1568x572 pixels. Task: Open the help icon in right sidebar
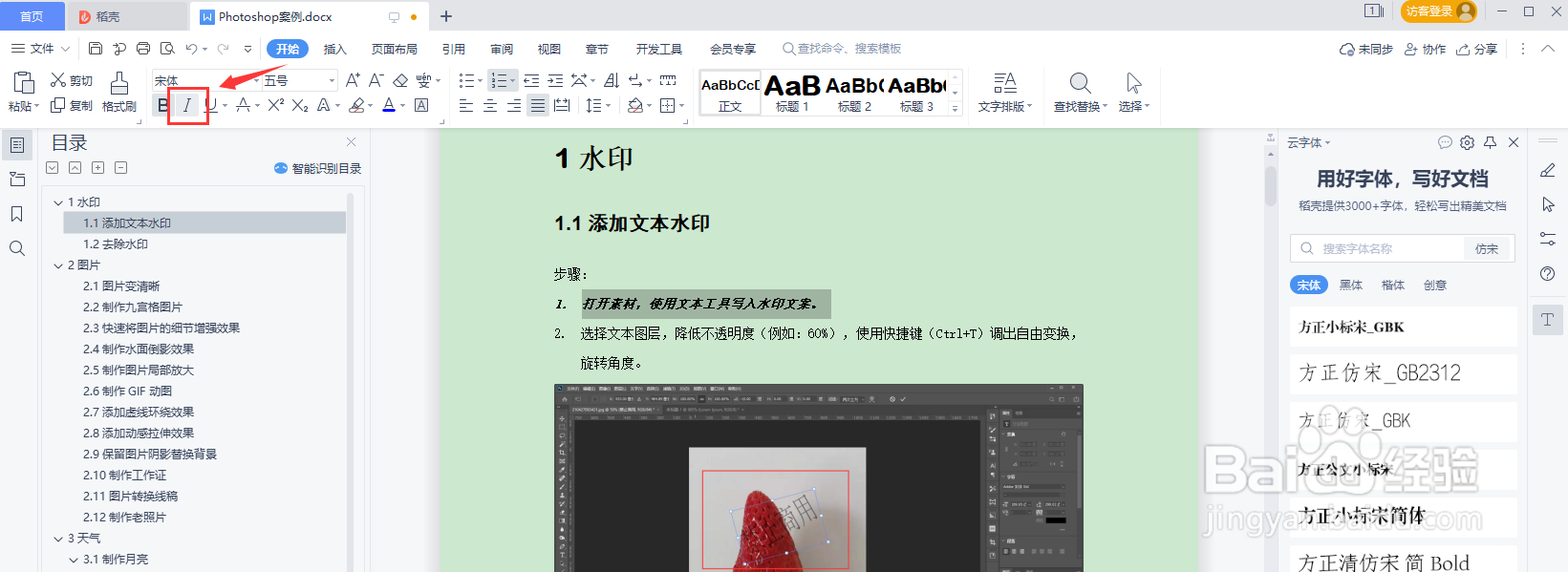[x=1548, y=273]
